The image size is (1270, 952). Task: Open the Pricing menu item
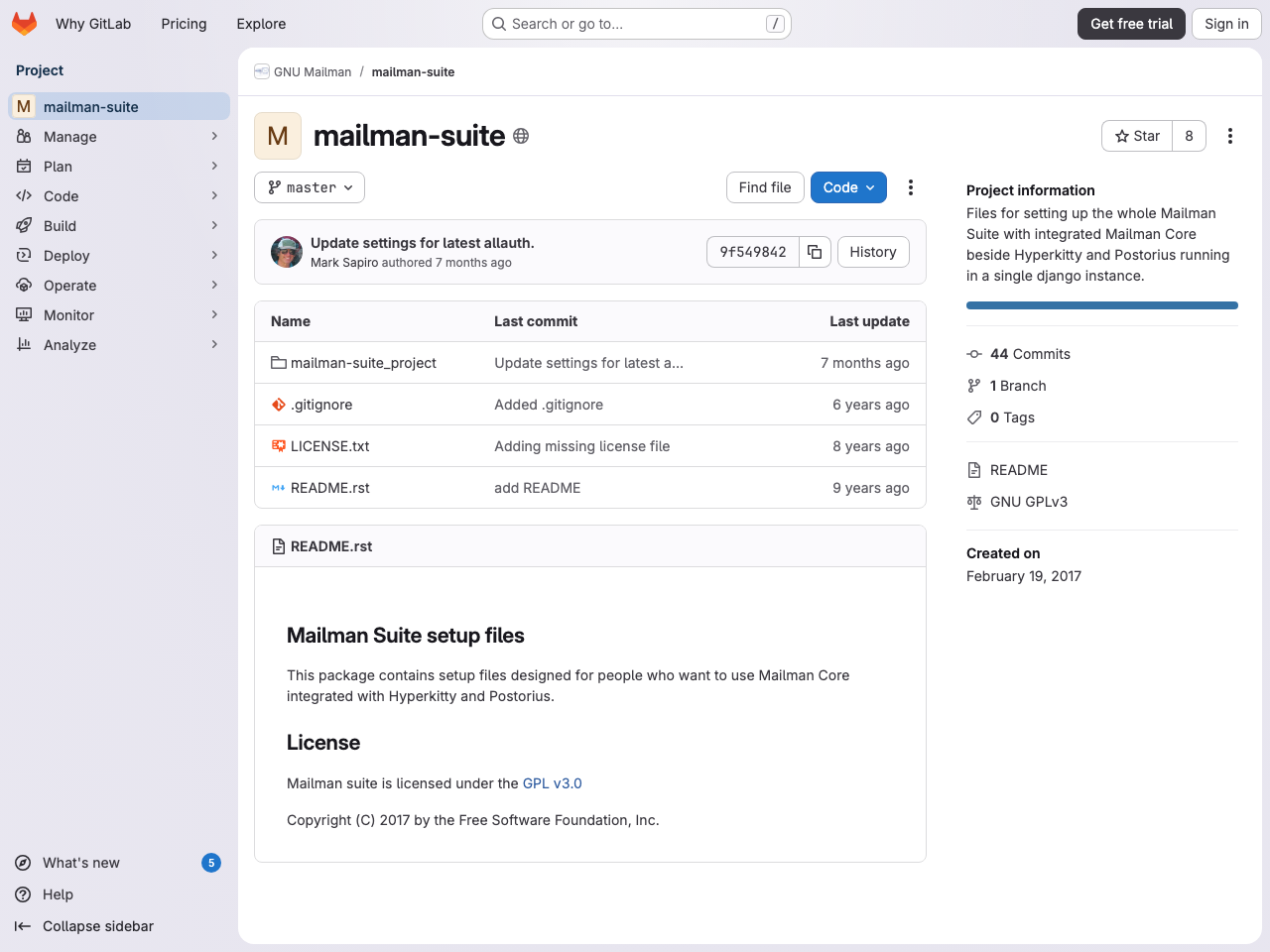pyautogui.click(x=184, y=23)
